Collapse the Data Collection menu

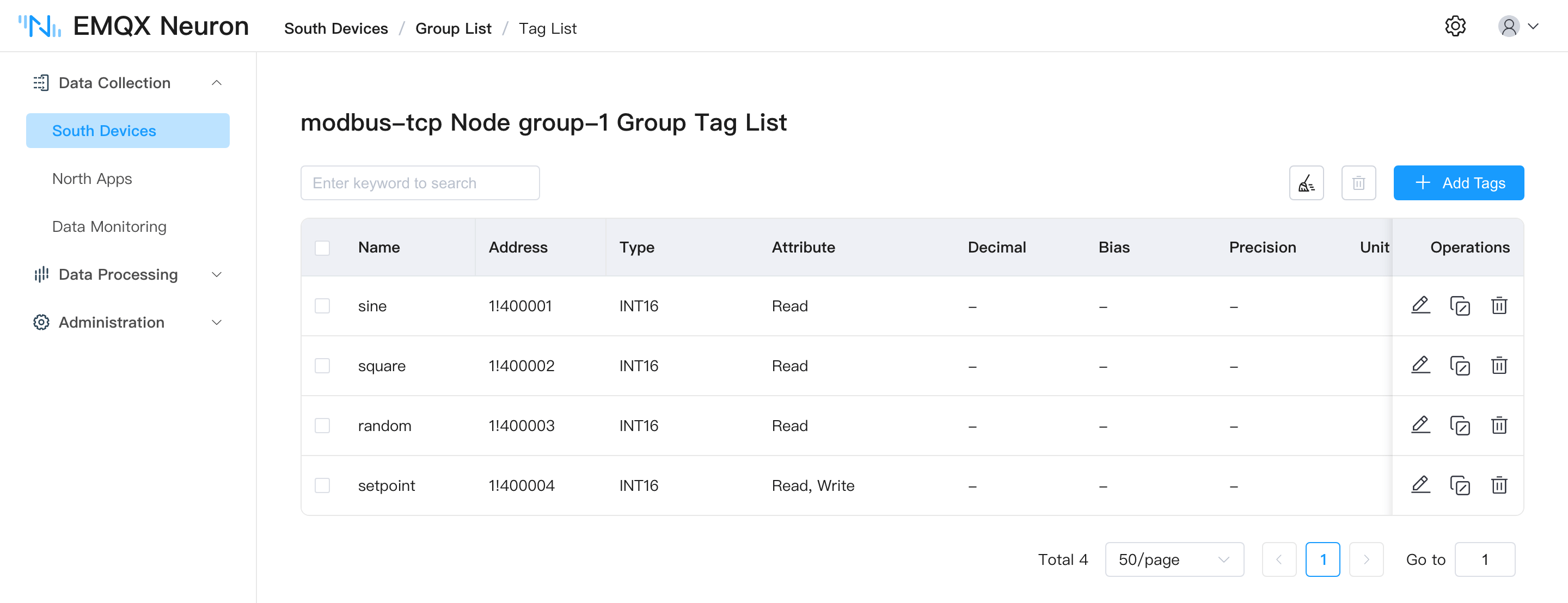click(128, 83)
